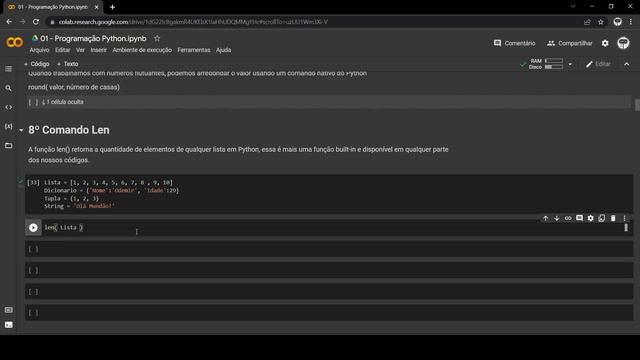Select the last empty code cell
Image resolution: width=640 pixels, height=360 pixels.
(x=329, y=313)
